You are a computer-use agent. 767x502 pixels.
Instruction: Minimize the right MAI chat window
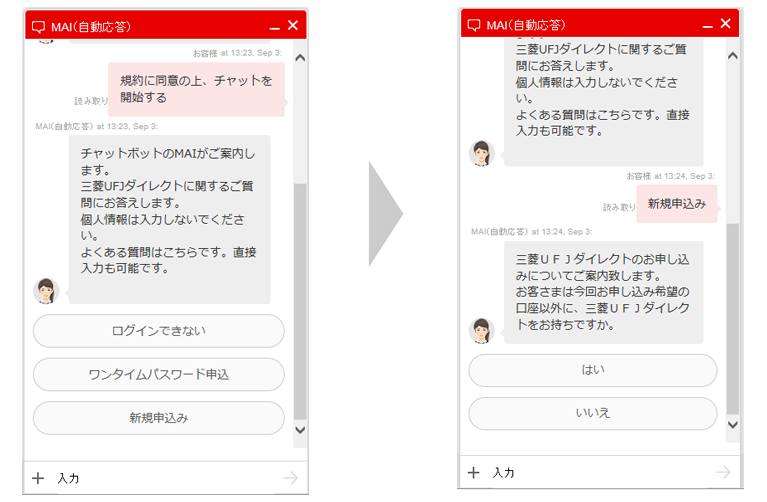pos(707,26)
